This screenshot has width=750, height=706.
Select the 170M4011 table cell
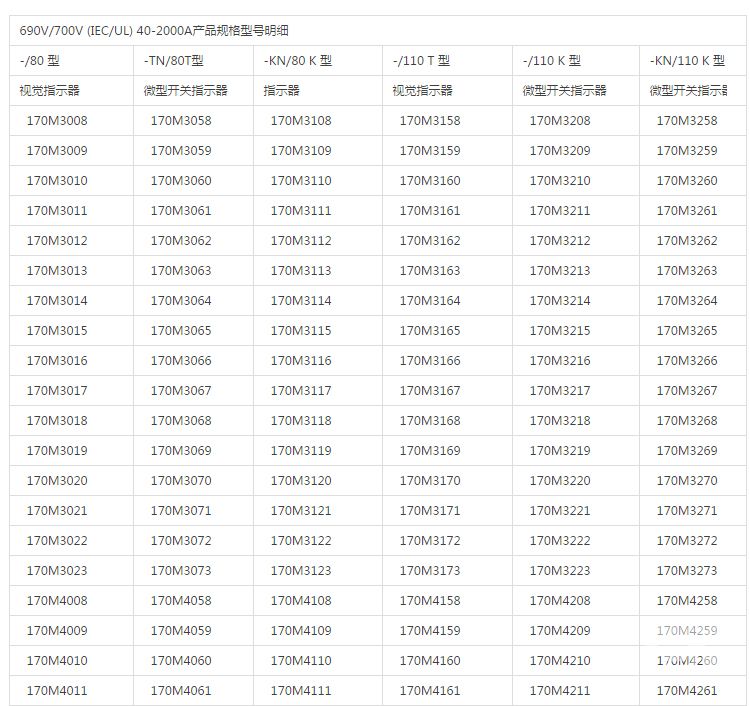[x=57, y=691]
